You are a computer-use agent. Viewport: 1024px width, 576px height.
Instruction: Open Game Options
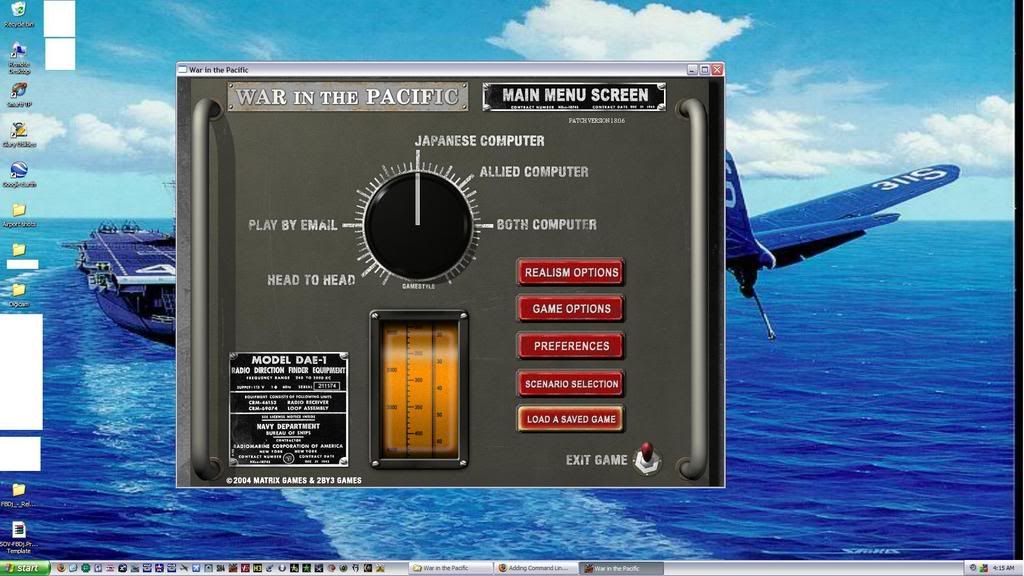coord(571,309)
